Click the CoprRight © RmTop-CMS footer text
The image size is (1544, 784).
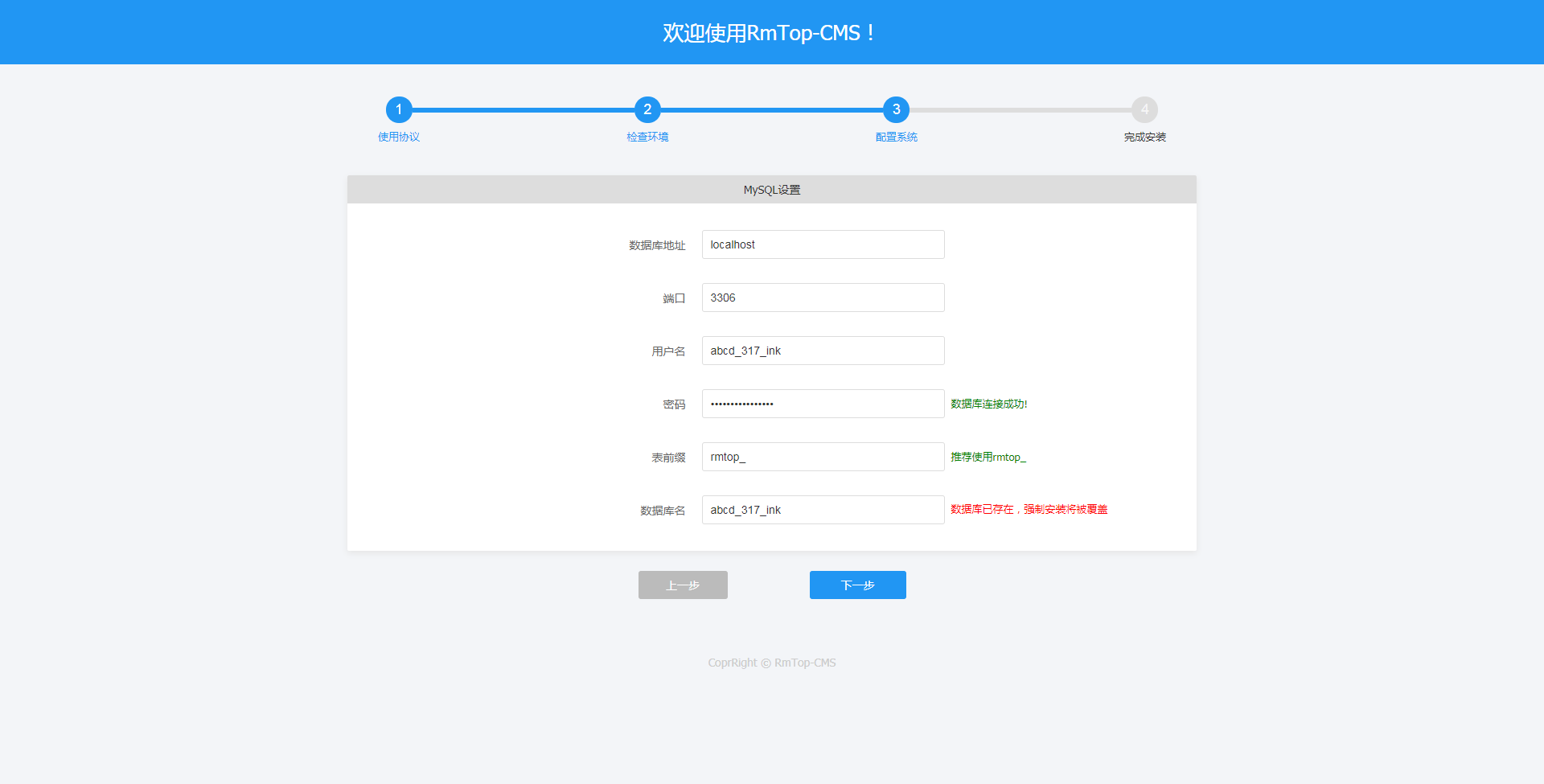[772, 663]
